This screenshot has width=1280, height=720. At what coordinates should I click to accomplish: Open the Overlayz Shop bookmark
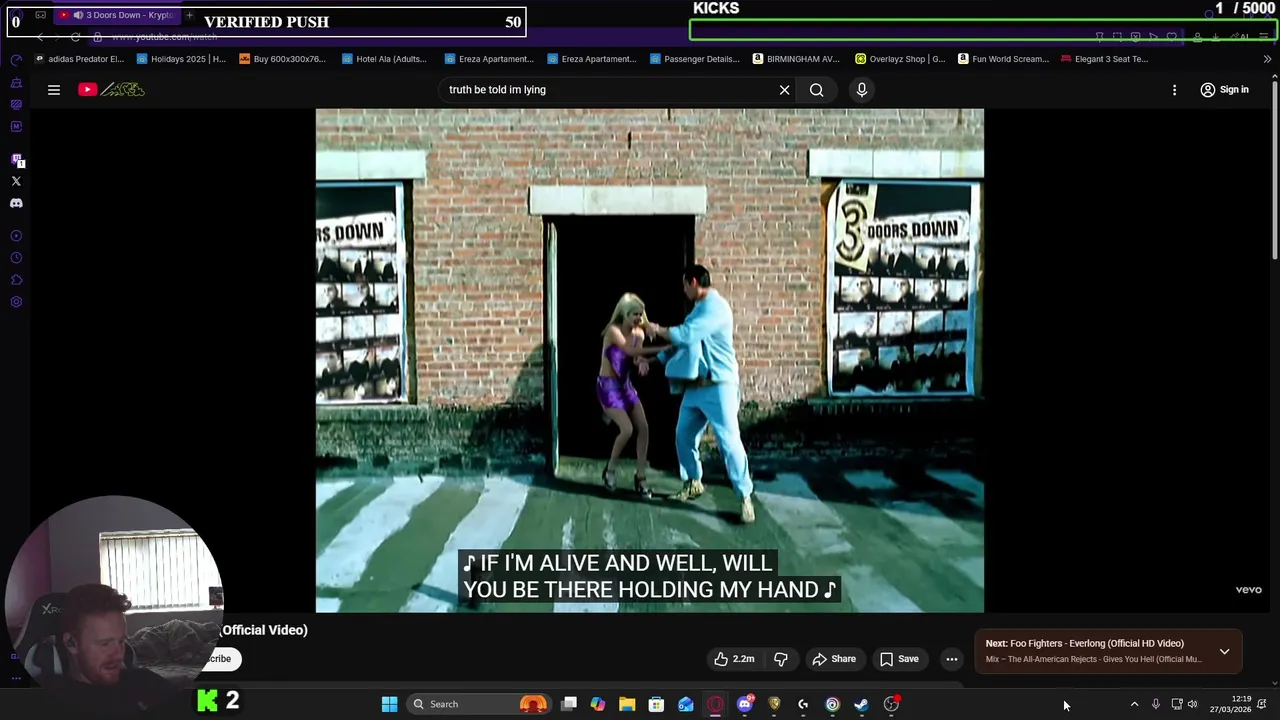(900, 59)
